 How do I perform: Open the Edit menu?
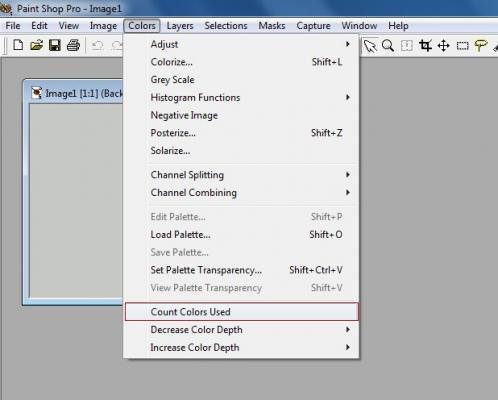click(39, 26)
